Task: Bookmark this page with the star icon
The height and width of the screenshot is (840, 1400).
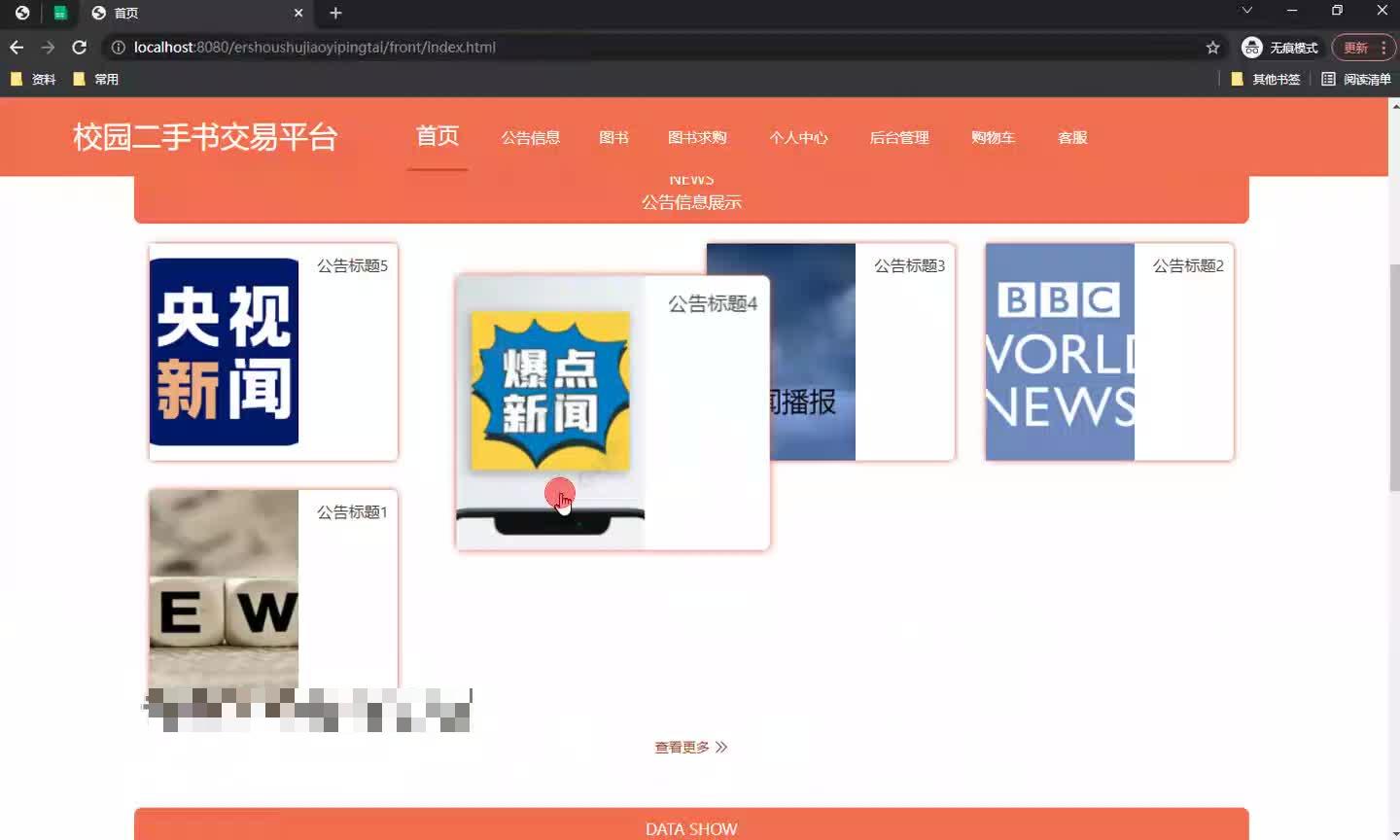Action: (1212, 47)
